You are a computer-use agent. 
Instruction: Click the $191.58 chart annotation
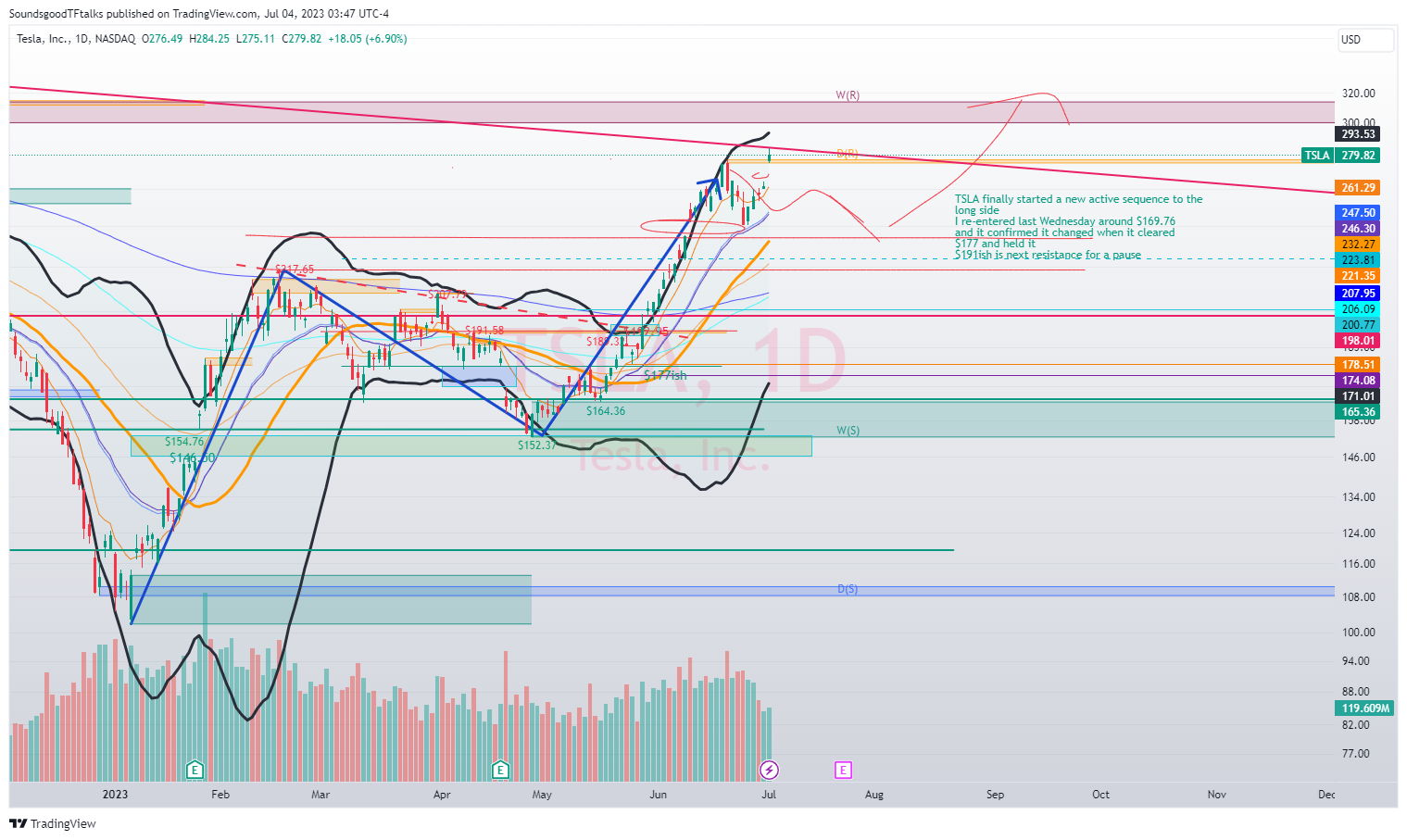(484, 331)
